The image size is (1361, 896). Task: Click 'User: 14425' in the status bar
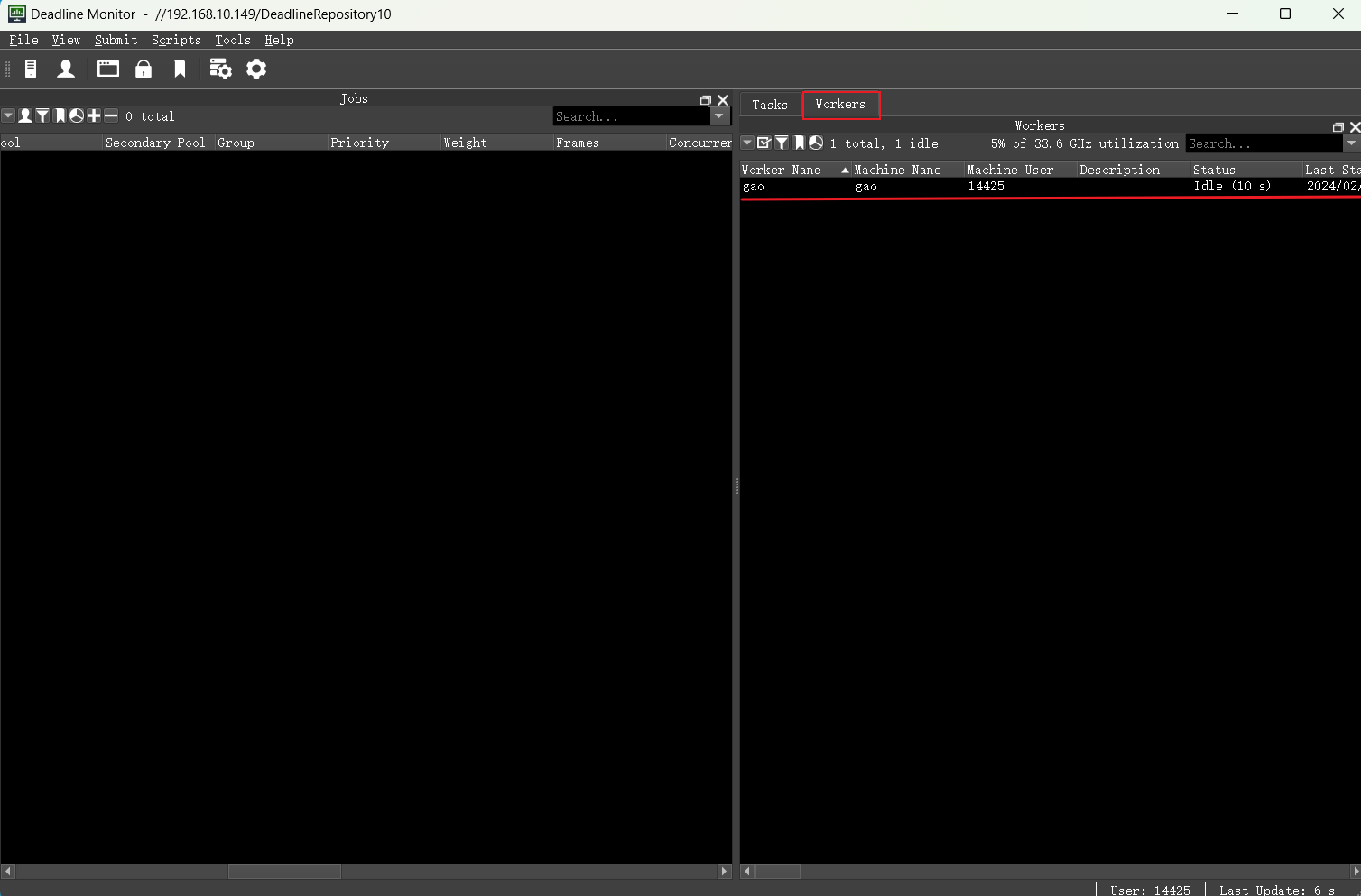coord(1150,891)
